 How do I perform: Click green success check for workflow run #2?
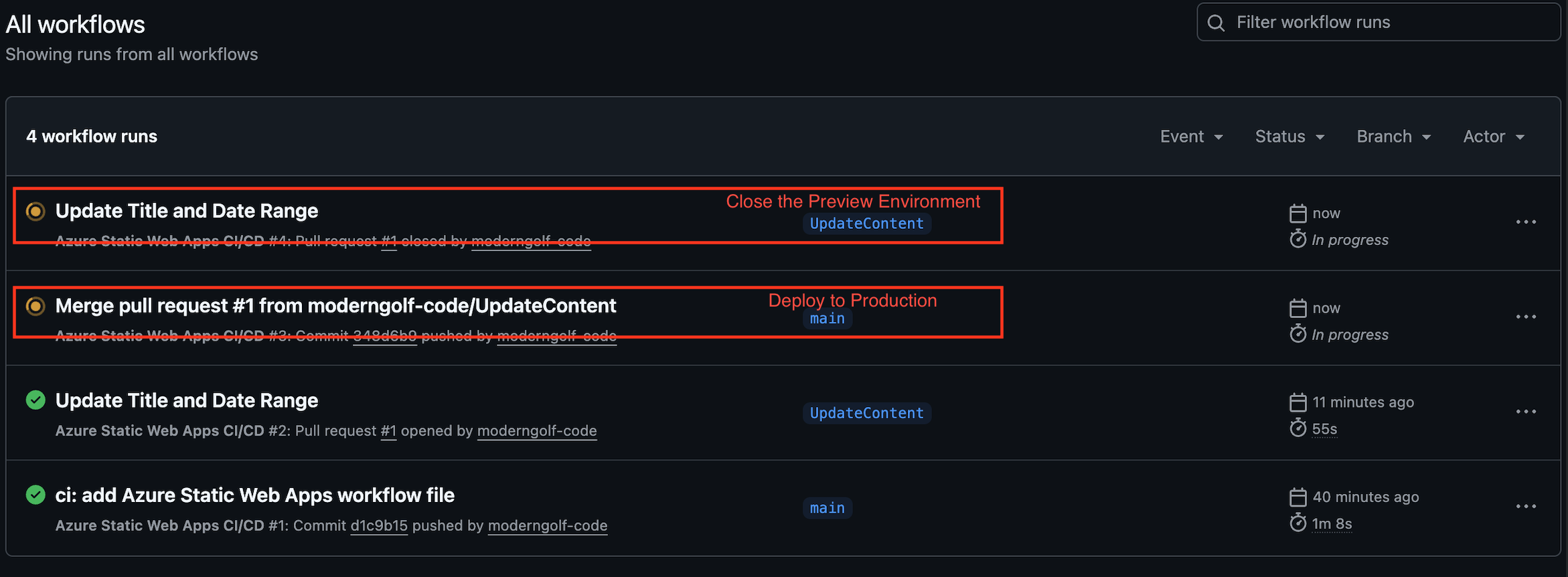point(35,400)
